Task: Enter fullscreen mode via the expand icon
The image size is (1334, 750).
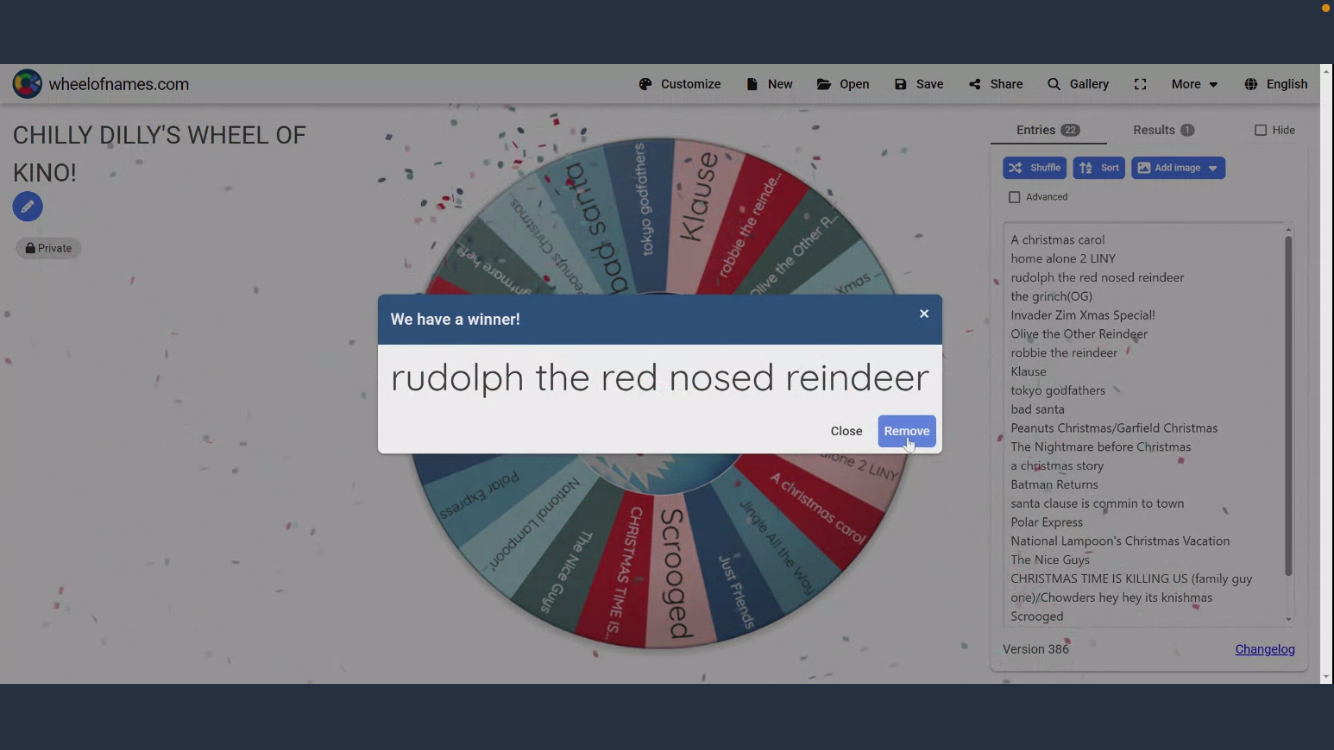Action: pyautogui.click(x=1140, y=84)
